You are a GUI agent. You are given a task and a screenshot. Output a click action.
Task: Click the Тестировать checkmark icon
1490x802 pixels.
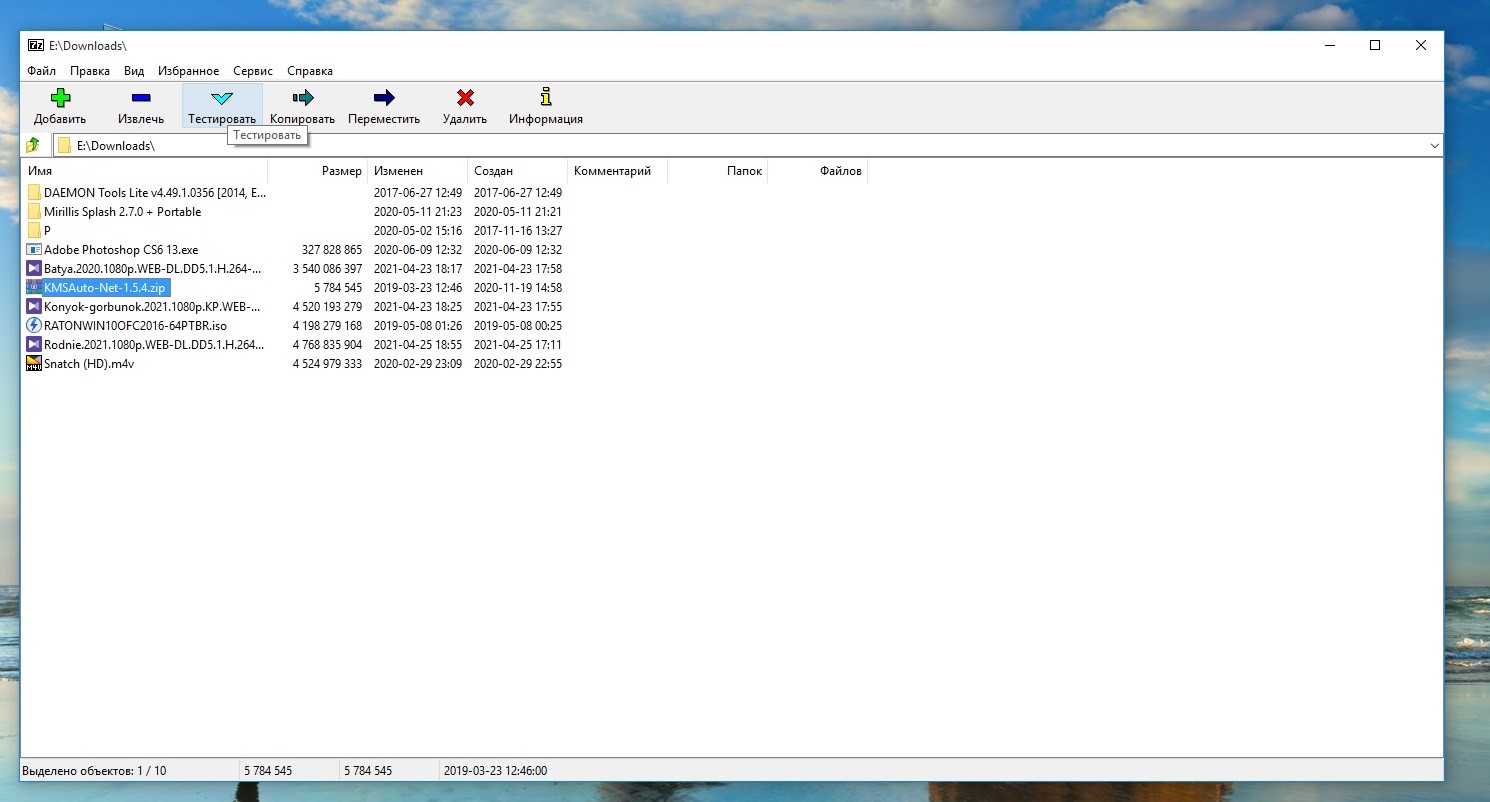coord(222,98)
